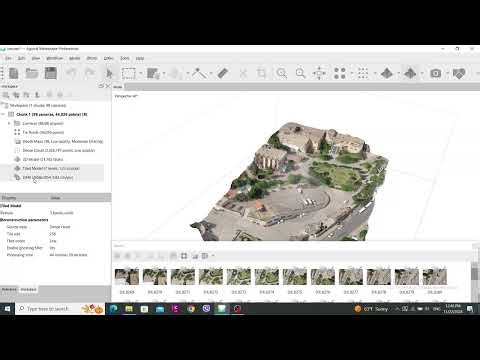Image resolution: width=480 pixels, height=360 pixels.
Task: Select the Ruler measurement tool
Action: (x=223, y=73)
